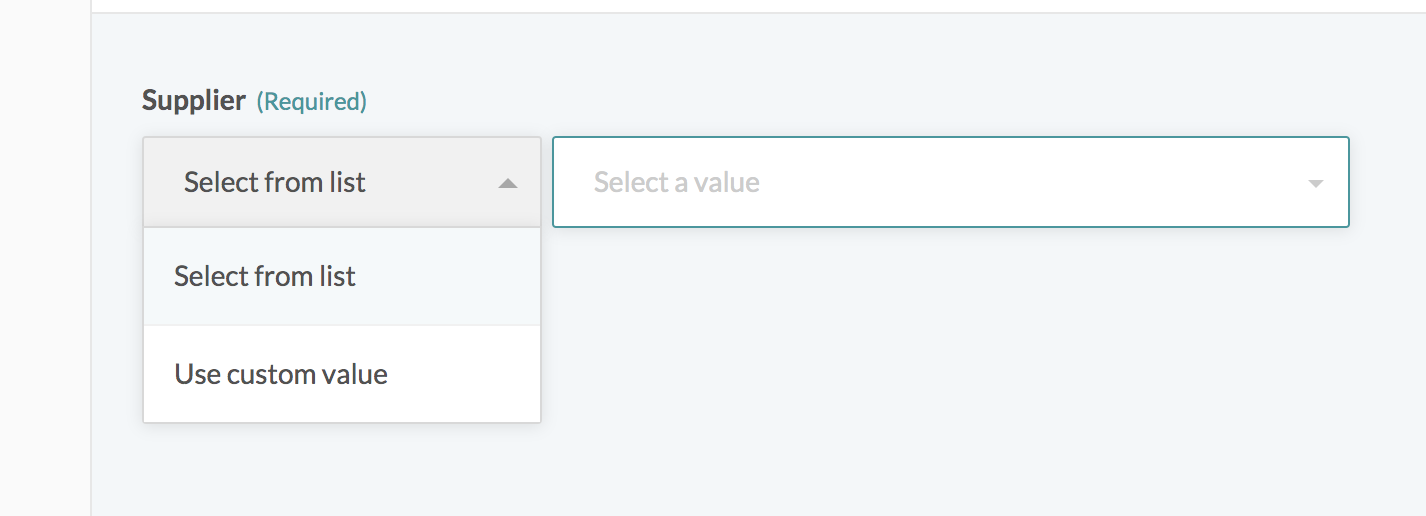Image resolution: width=1426 pixels, height=516 pixels.
Task: Open the "Select a value" combo box
Action: tap(950, 182)
